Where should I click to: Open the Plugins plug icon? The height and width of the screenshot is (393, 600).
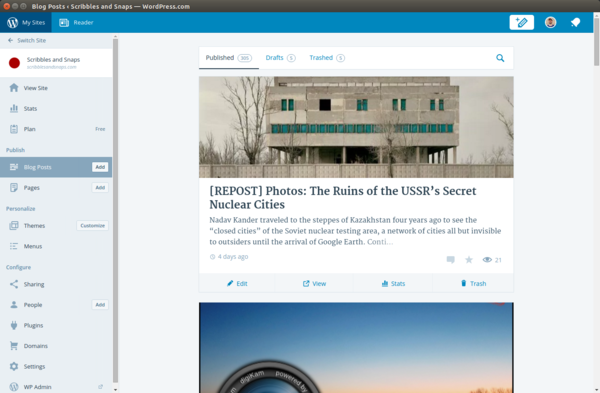[14, 325]
